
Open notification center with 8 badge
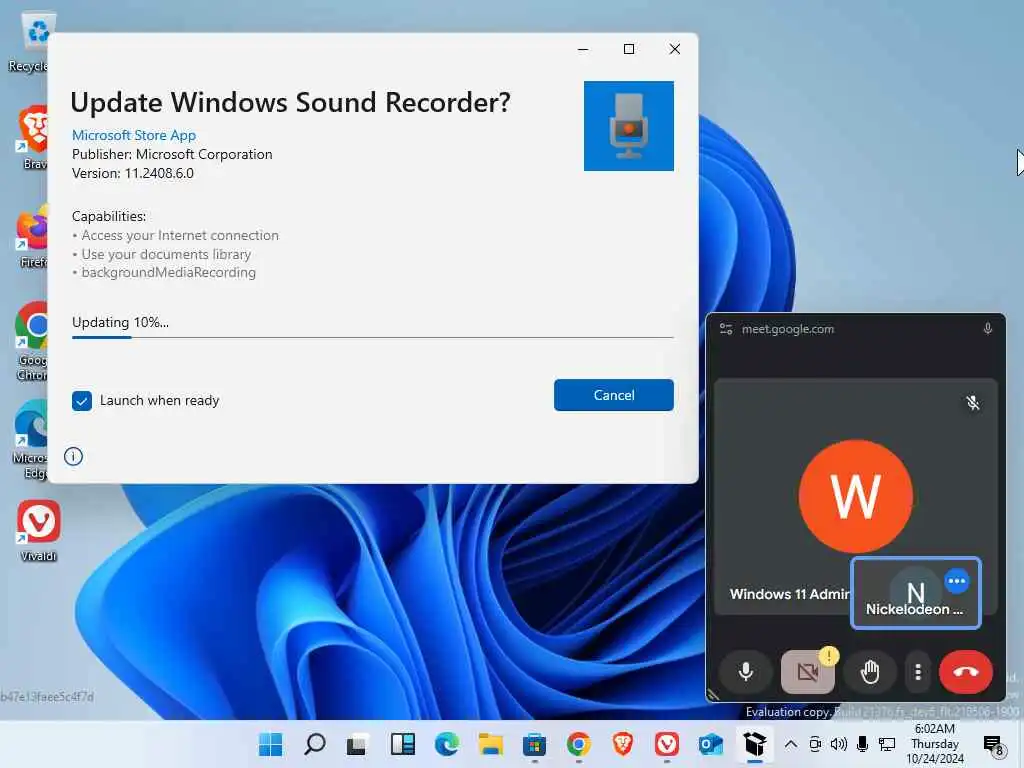(993, 744)
